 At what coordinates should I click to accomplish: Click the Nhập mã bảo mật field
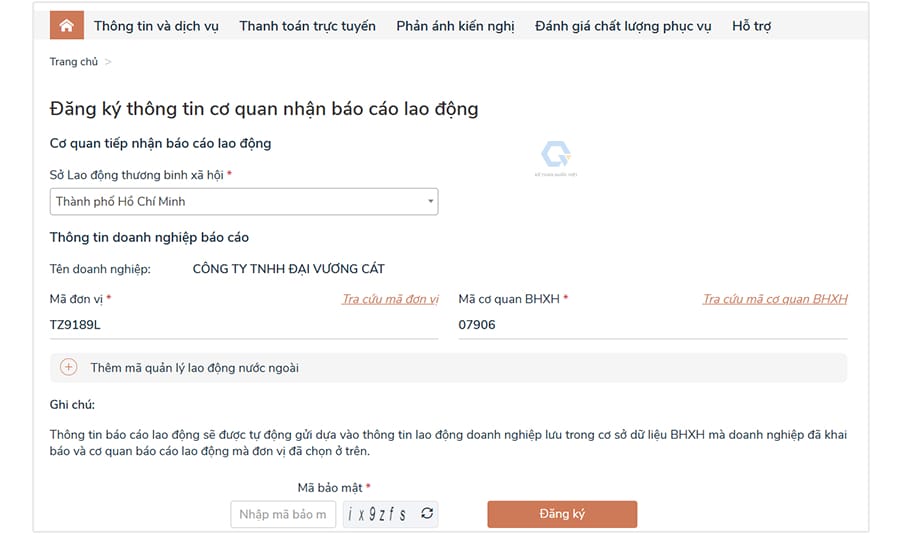click(284, 514)
